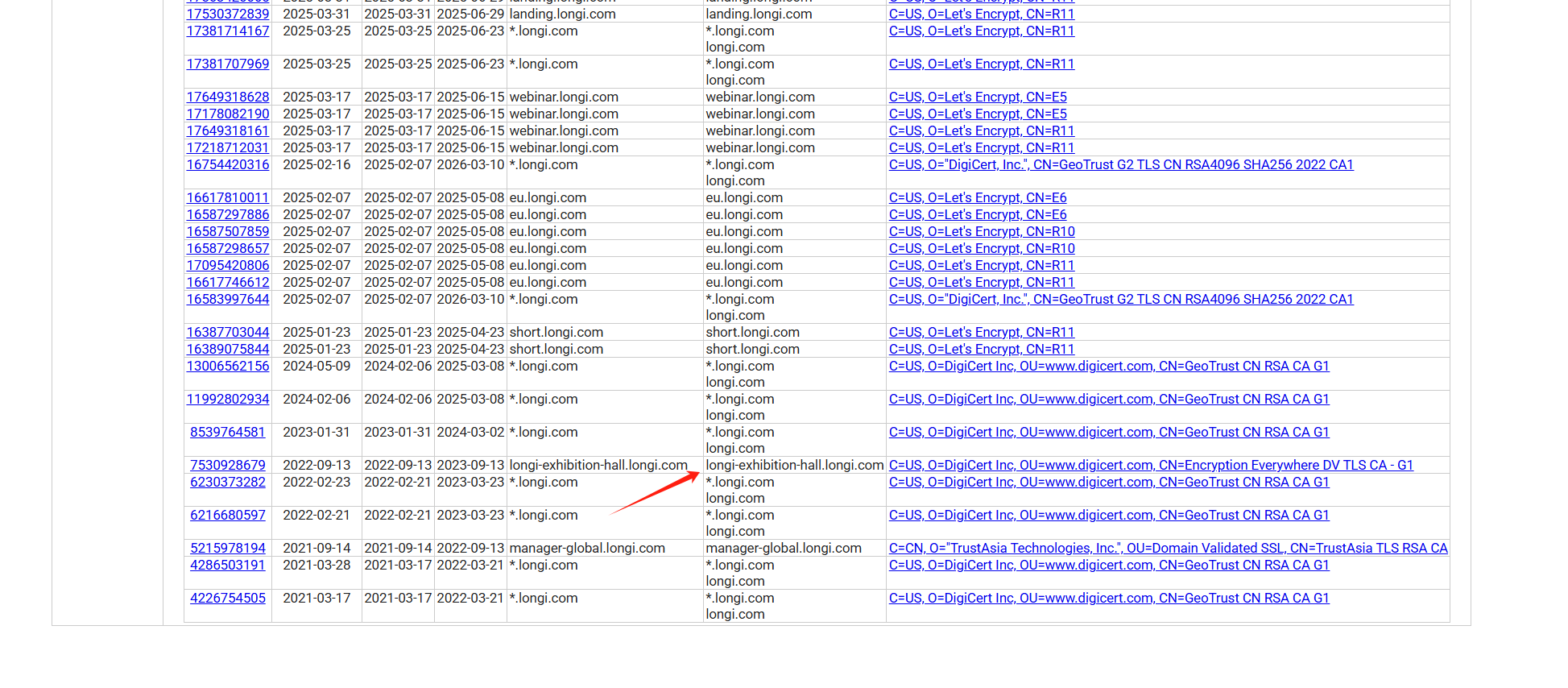Open Let's Encrypt R11 issuer in row 16387703044

pyautogui.click(x=982, y=332)
